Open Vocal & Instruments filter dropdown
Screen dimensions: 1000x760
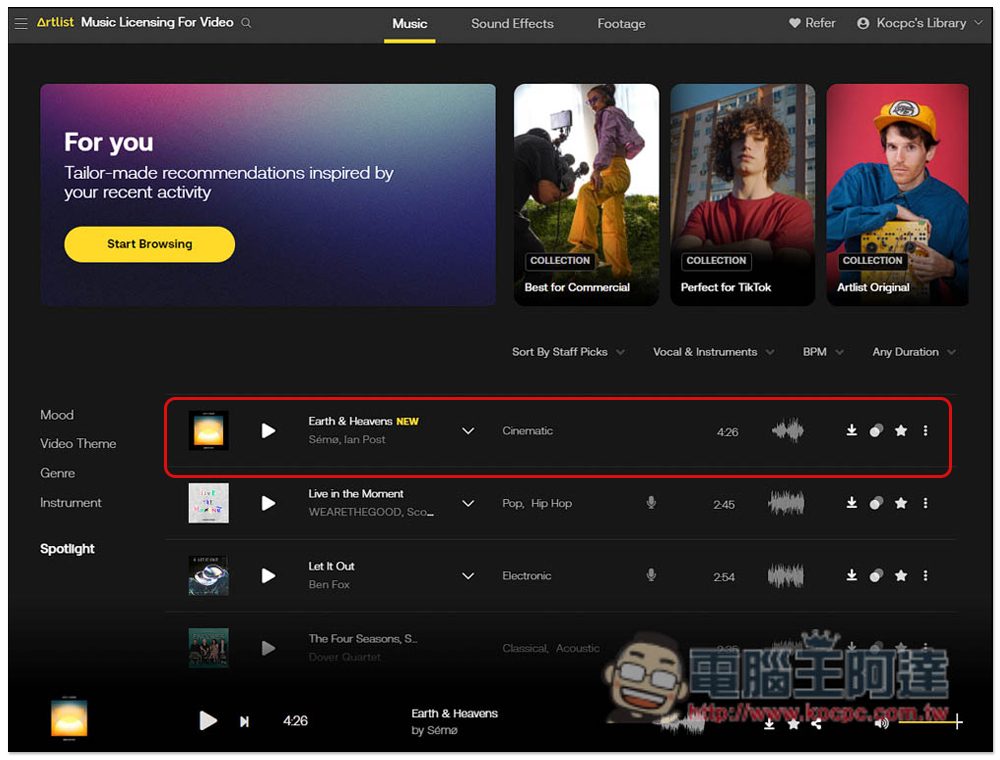[713, 352]
